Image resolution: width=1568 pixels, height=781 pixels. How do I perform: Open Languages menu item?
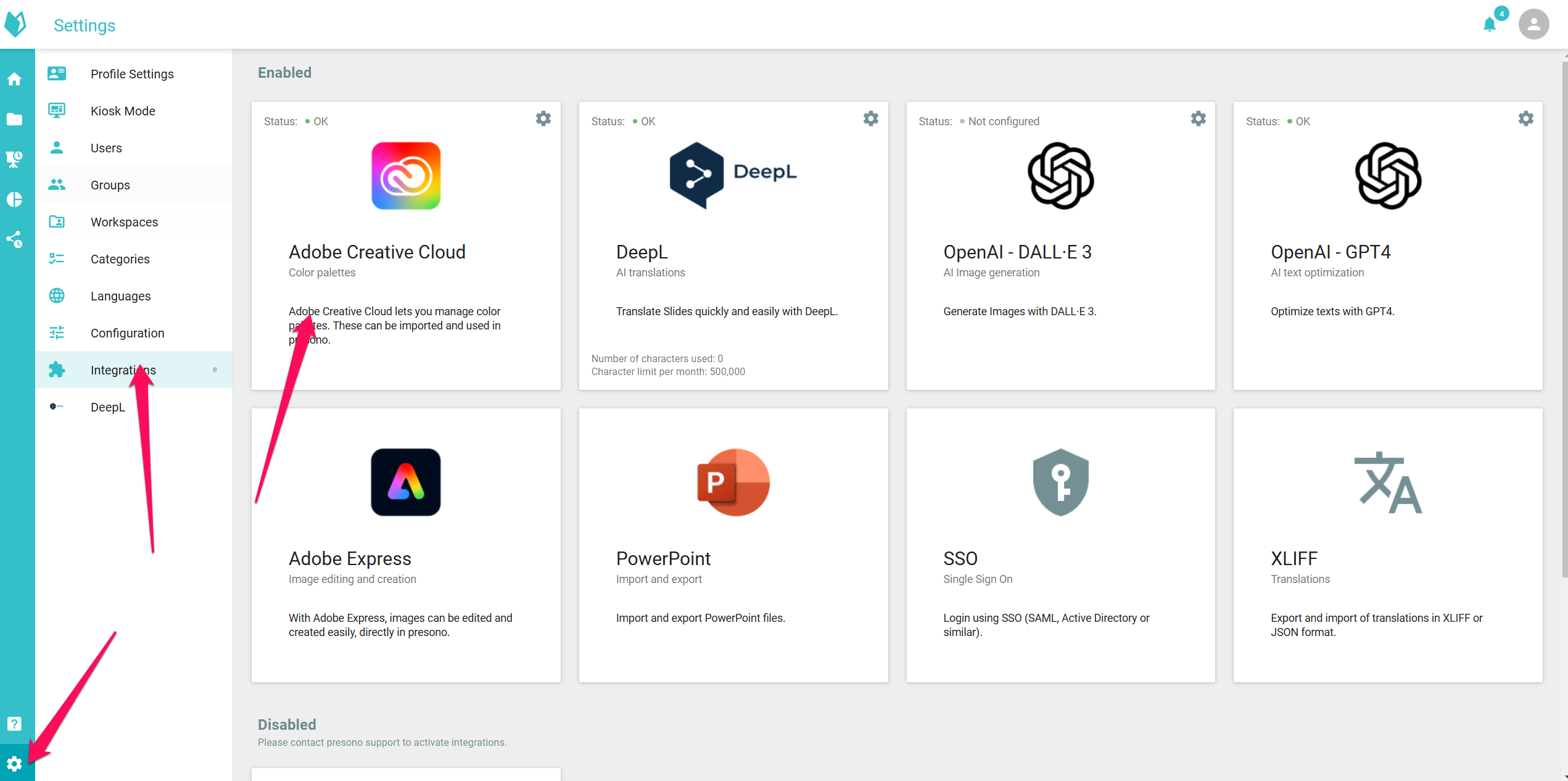pyautogui.click(x=134, y=295)
